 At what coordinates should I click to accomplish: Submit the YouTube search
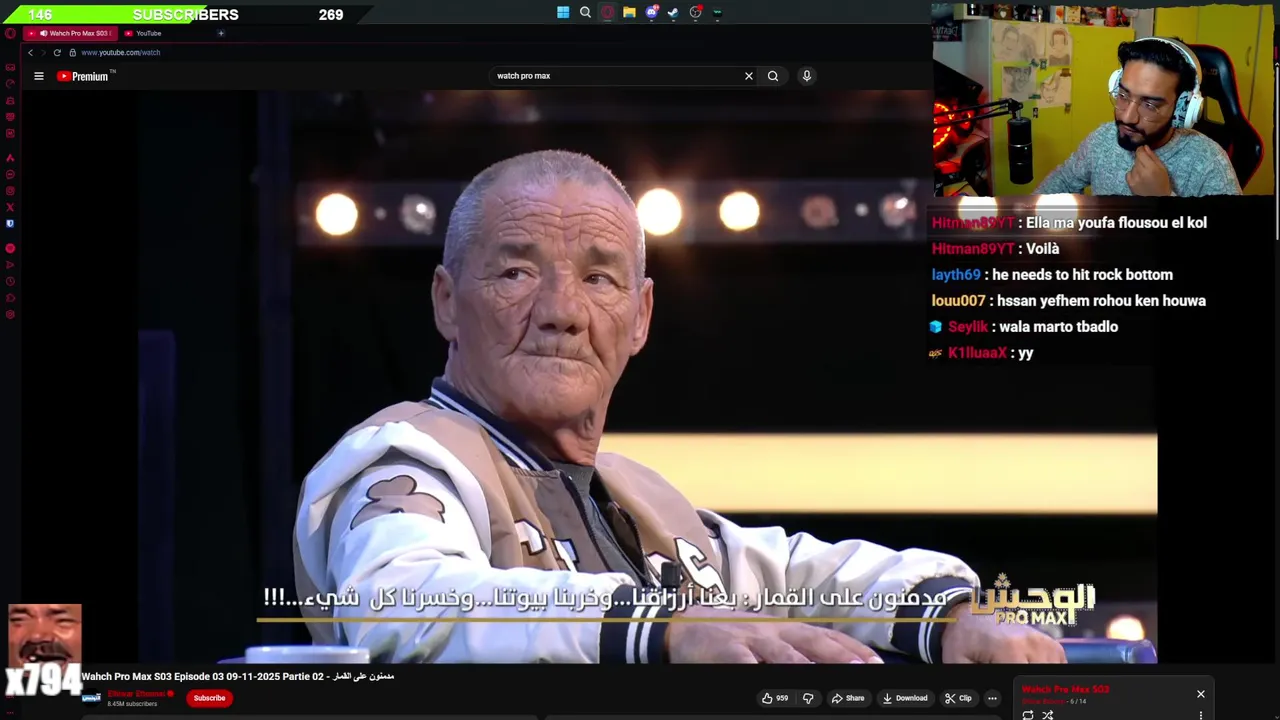pos(772,76)
